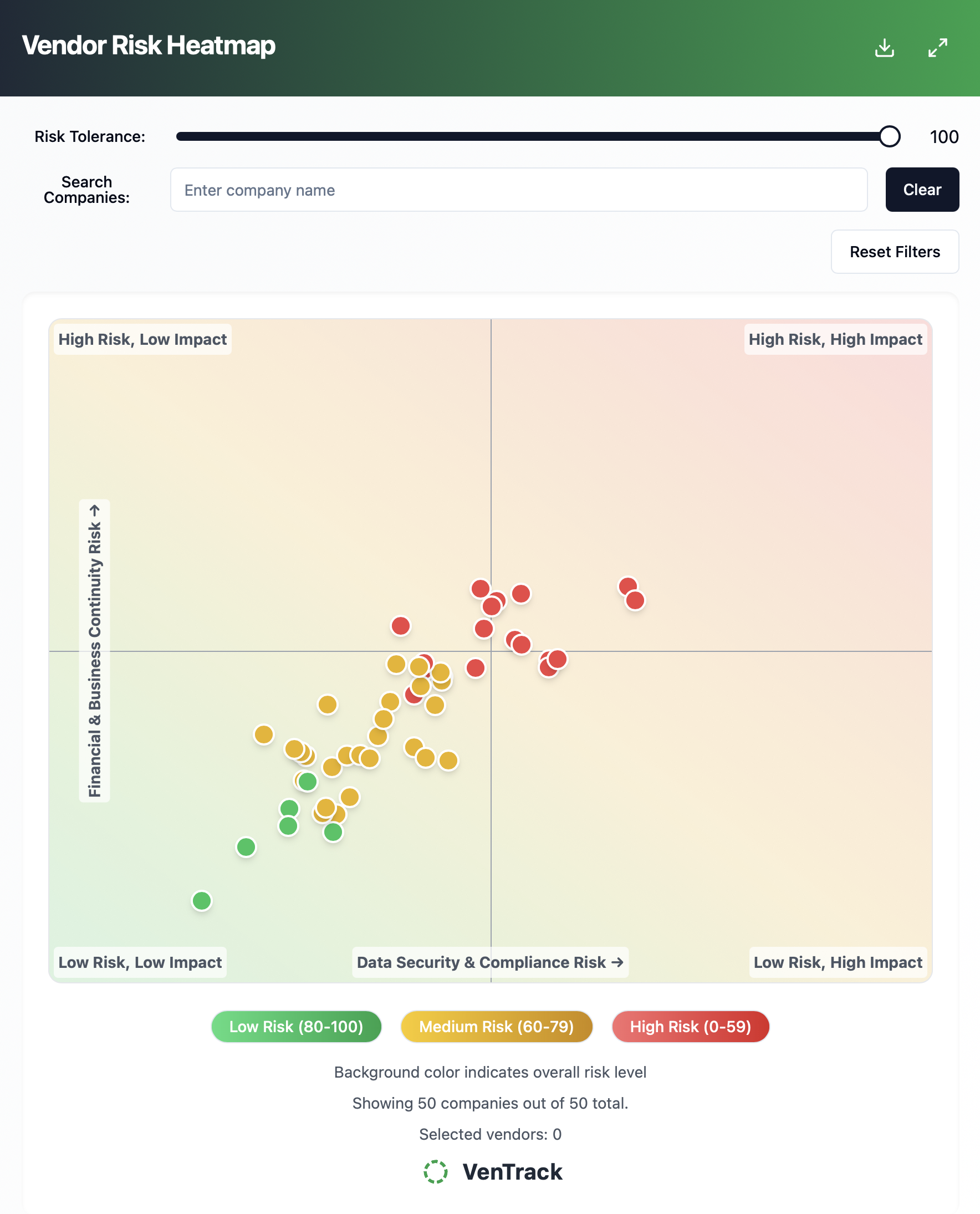This screenshot has width=980, height=1214.
Task: Click the download heatmap icon
Action: point(885,48)
